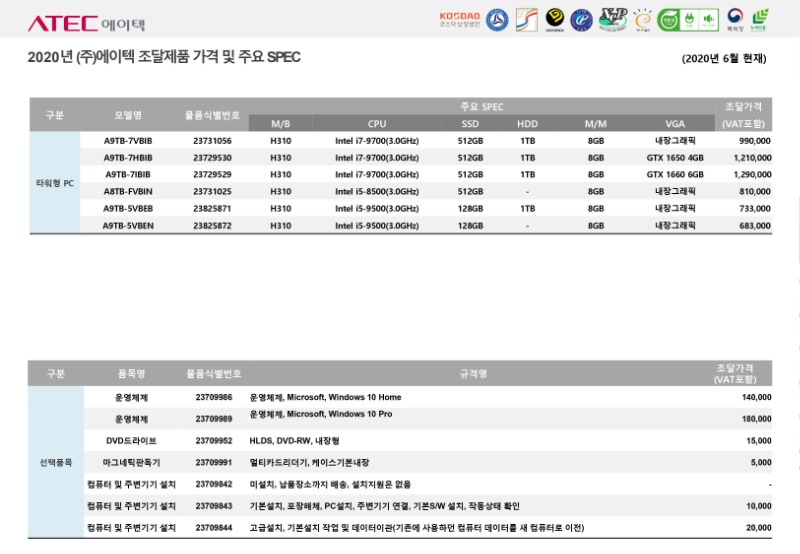Click identification number '23729530'
The image size is (800, 554).
[212, 158]
